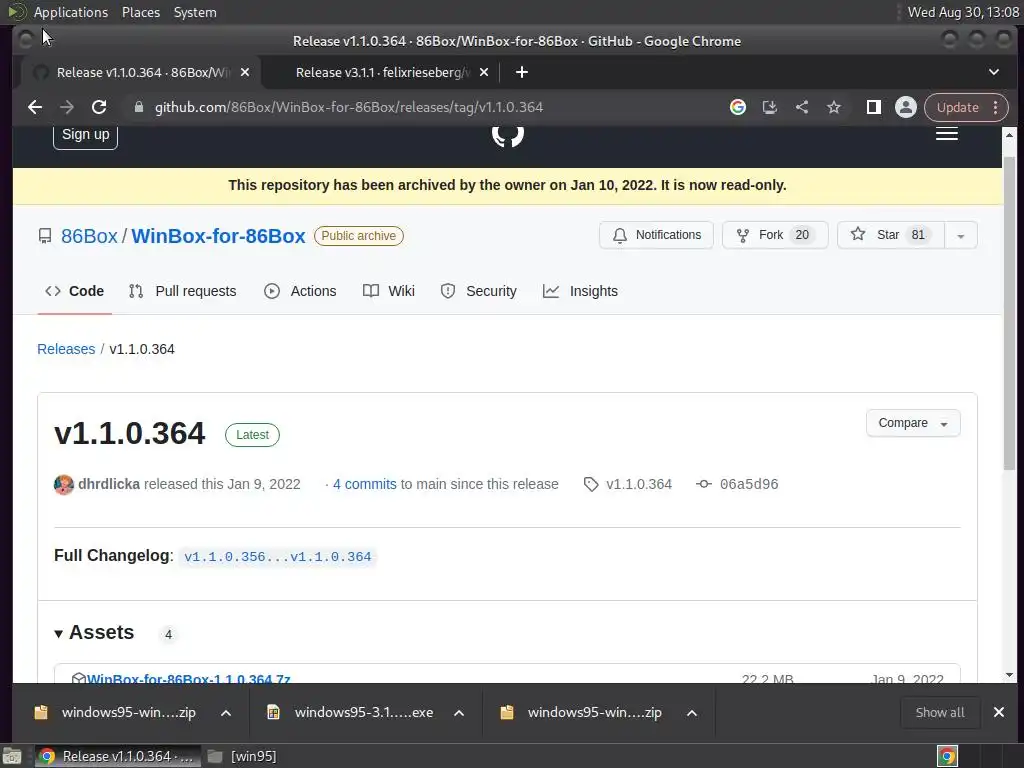This screenshot has height=768, width=1024.
Task: Open first windows95-win zip download
Action: click(116, 712)
